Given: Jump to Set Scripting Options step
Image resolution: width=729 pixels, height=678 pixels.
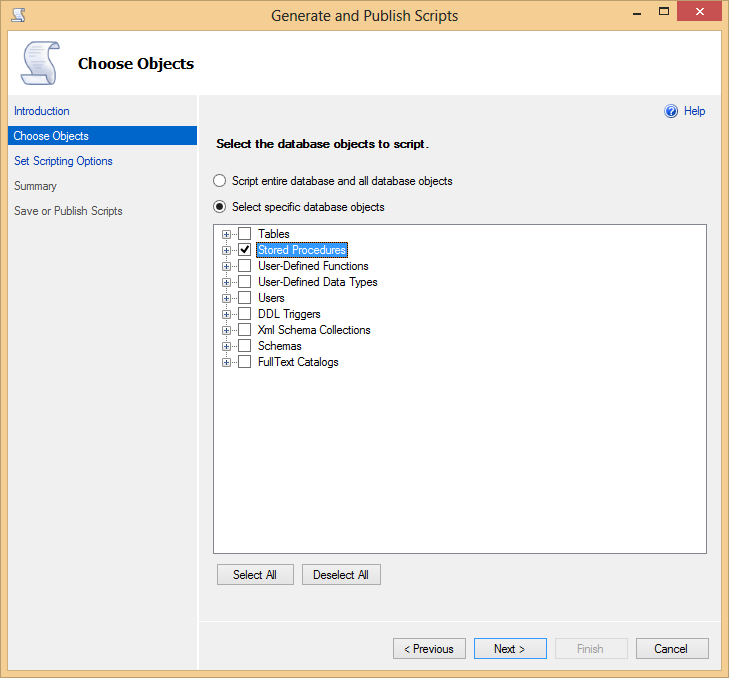Looking at the screenshot, I should 63,161.
